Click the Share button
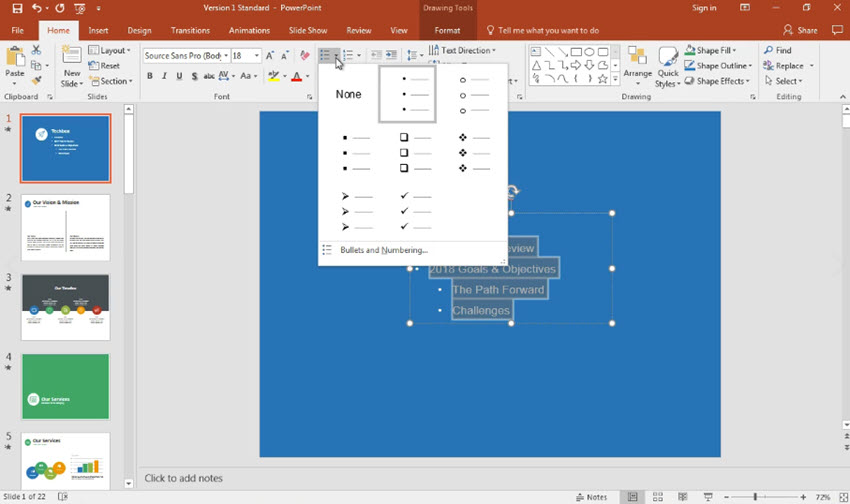The image size is (850, 504). pos(800,30)
